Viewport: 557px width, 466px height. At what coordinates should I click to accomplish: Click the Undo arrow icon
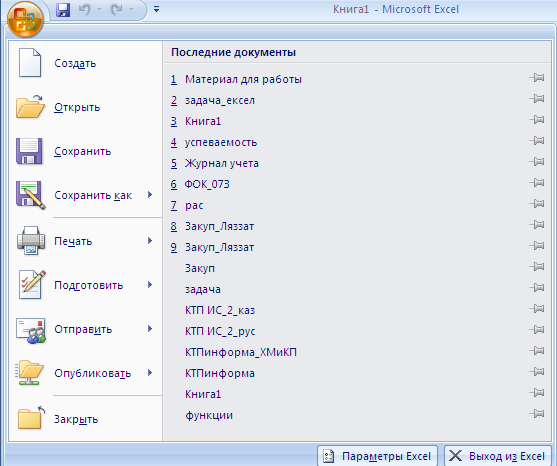coord(84,10)
